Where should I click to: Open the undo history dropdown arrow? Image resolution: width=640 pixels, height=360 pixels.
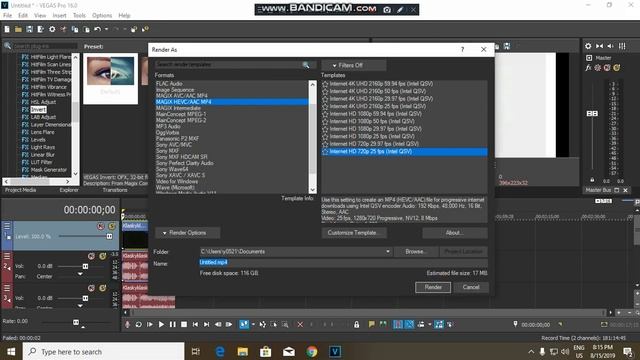click(x=107, y=29)
